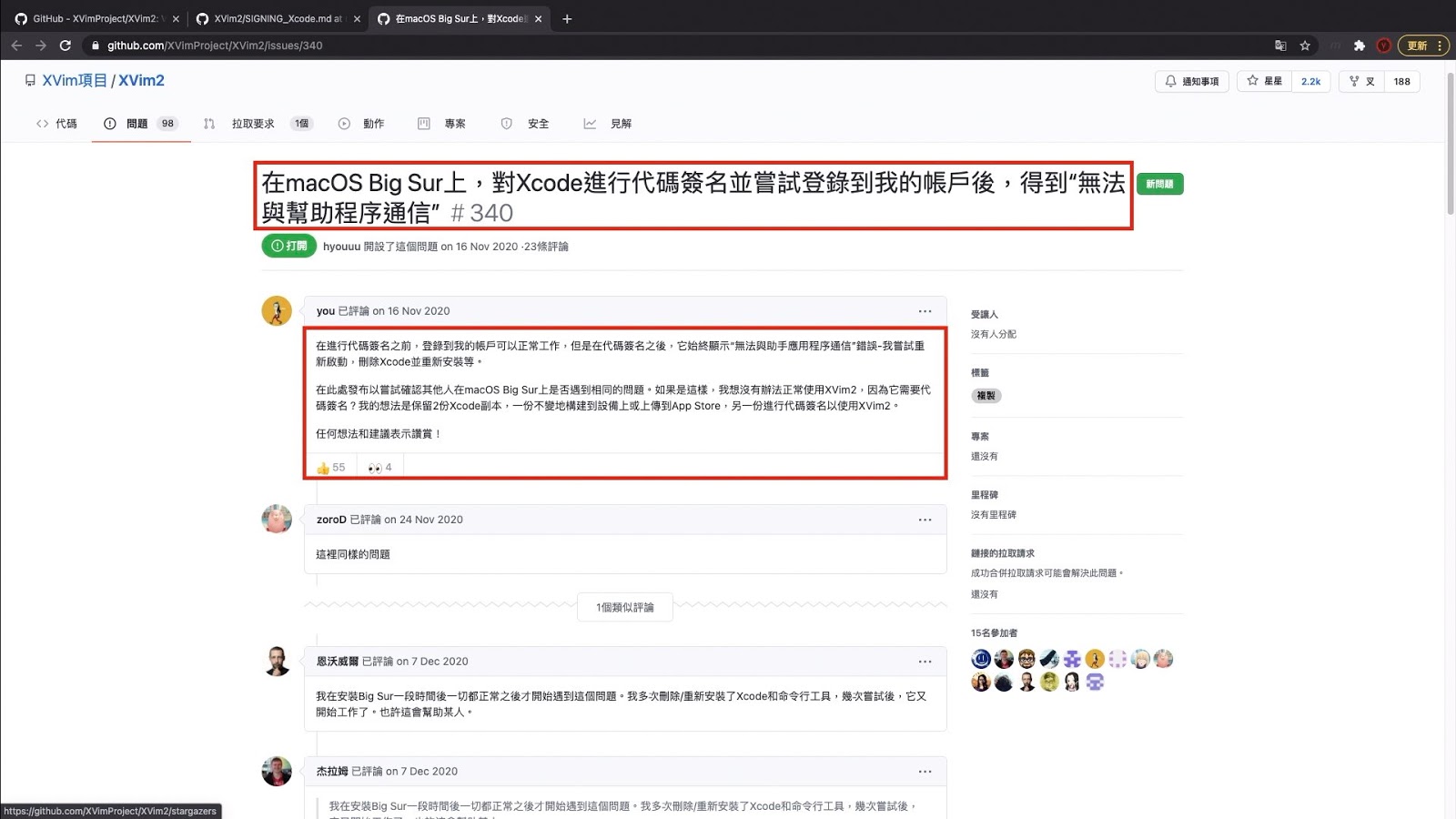Image resolution: width=1456 pixels, height=819 pixels.
Task: View forks count 188
Action: (x=1401, y=81)
